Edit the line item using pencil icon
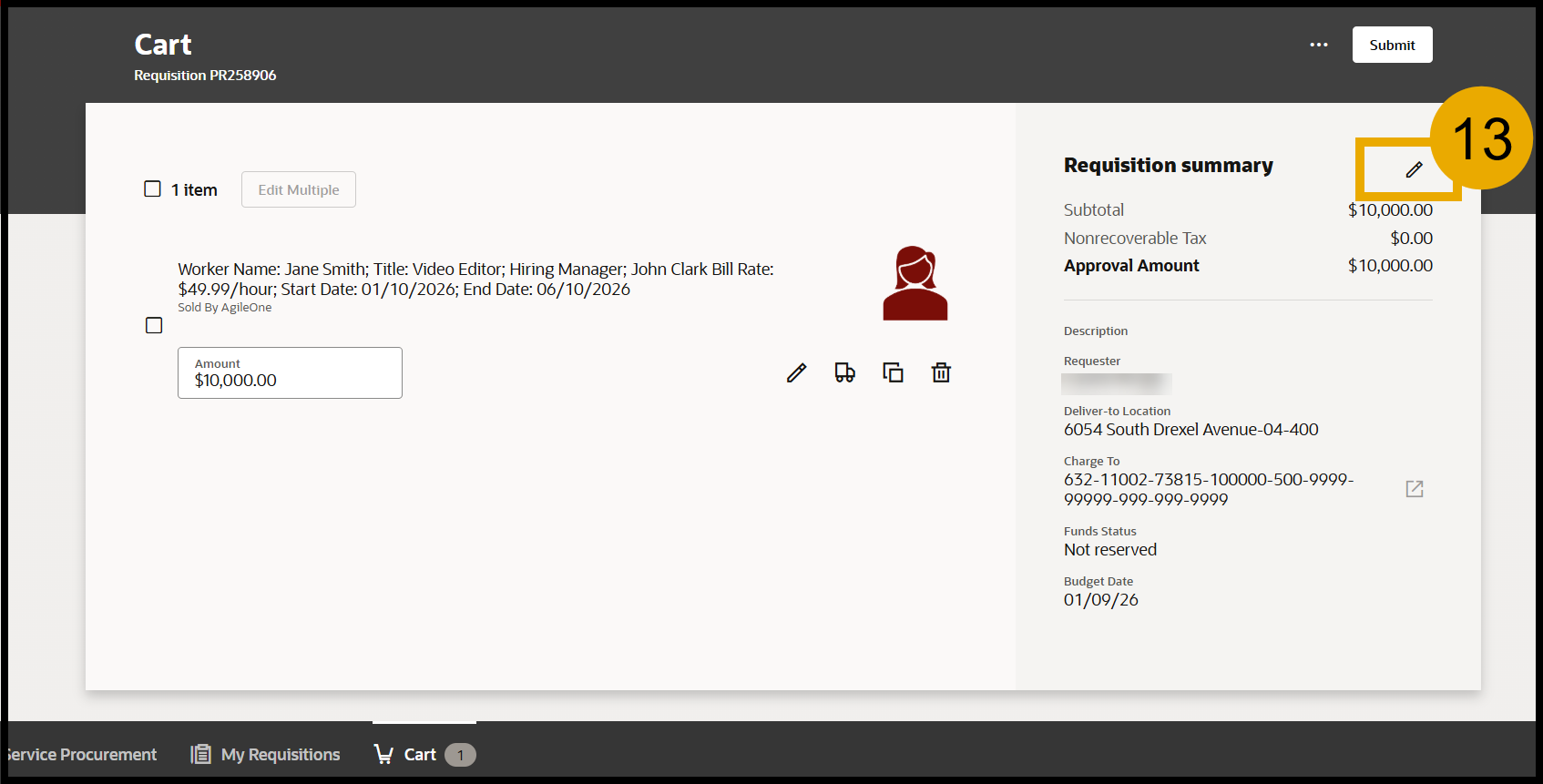The width and height of the screenshot is (1543, 784). pos(797,372)
